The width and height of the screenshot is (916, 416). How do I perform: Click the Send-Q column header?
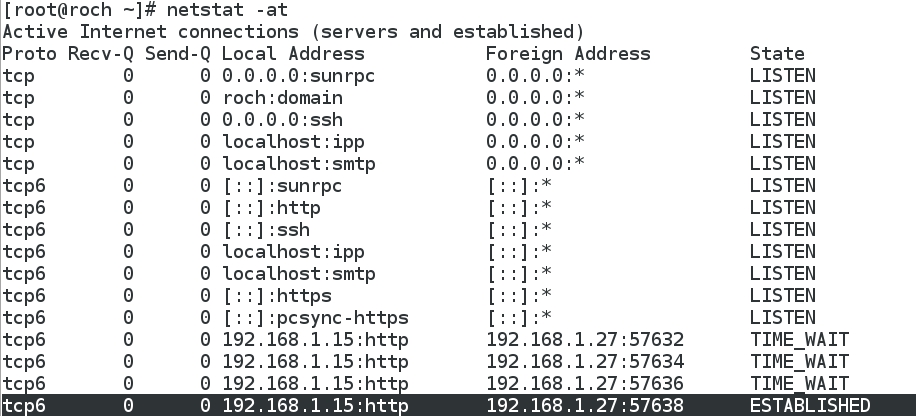pos(178,54)
